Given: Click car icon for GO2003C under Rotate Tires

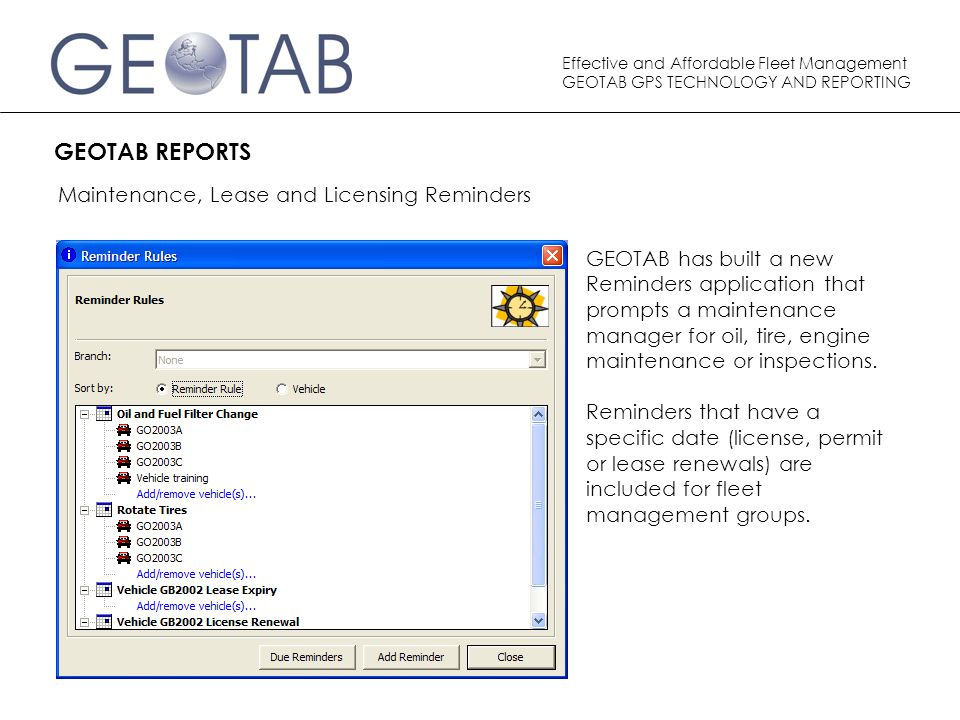Looking at the screenshot, I should click(x=124, y=558).
